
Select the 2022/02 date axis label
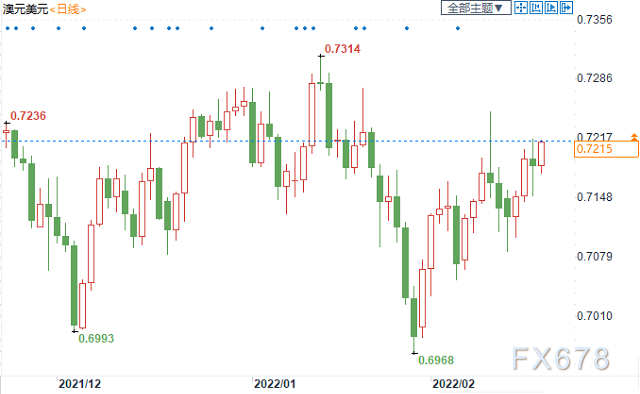[453, 384]
